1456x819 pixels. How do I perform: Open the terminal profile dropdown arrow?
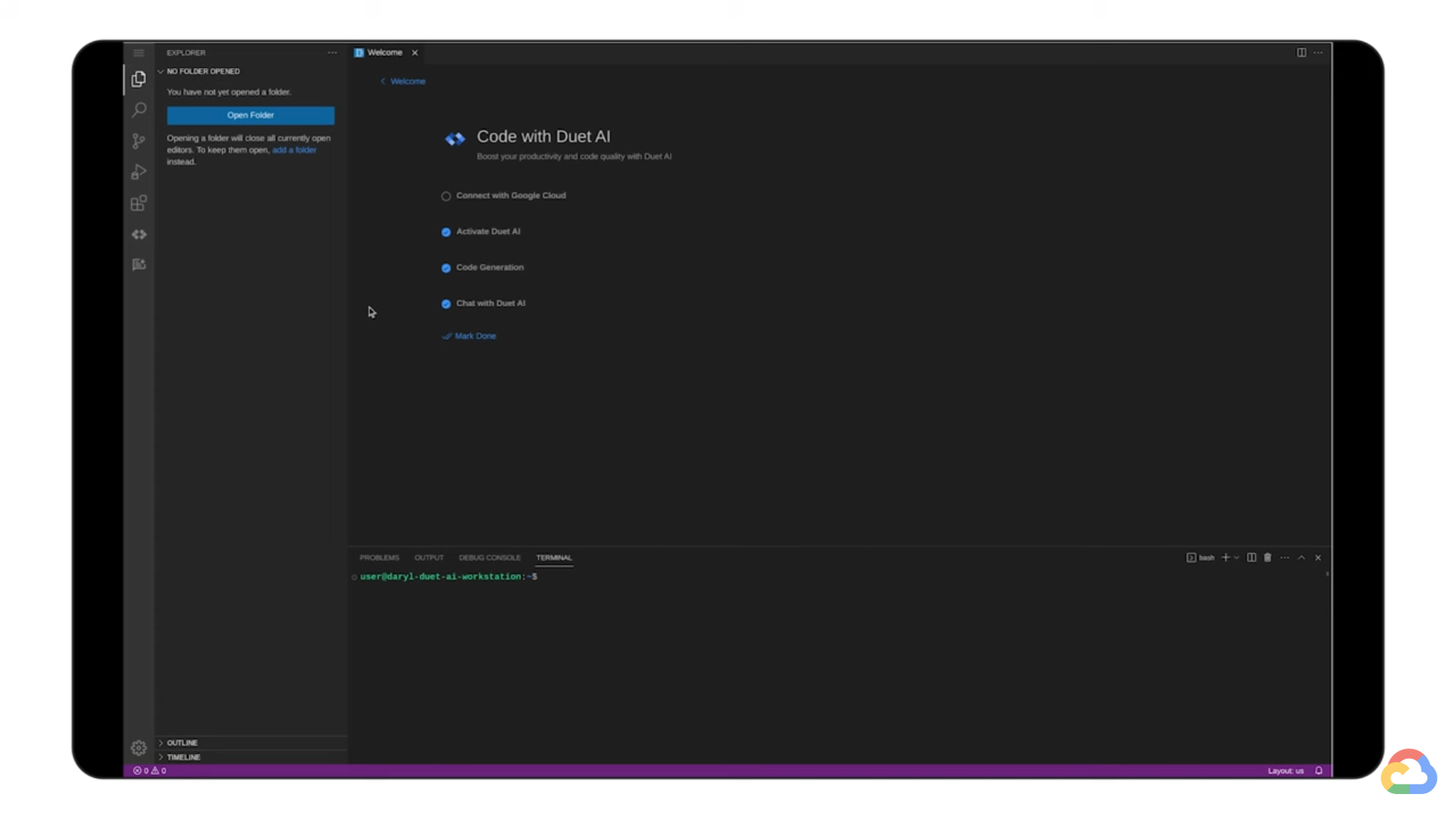coord(1236,557)
